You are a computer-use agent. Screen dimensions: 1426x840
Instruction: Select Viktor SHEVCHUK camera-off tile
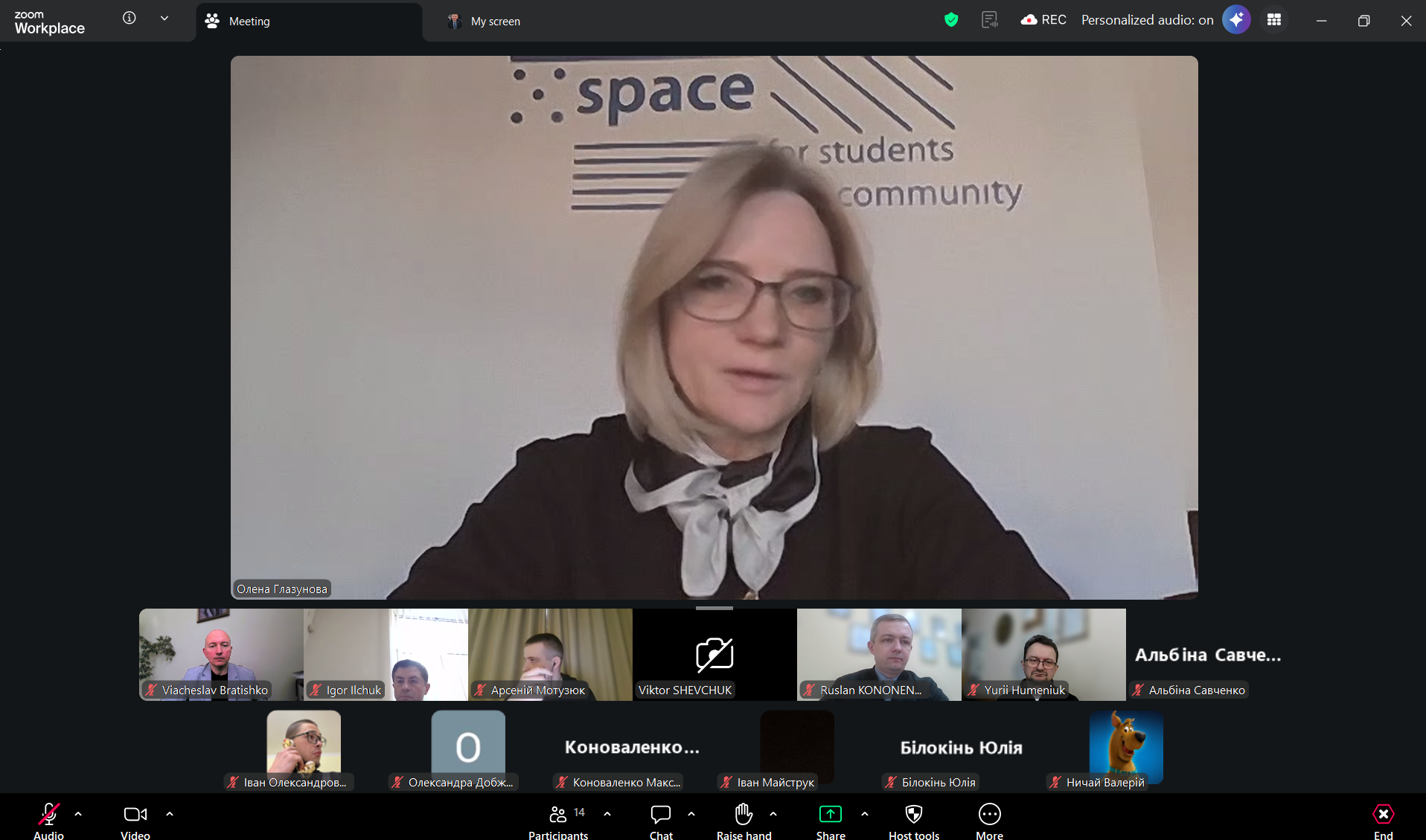(x=714, y=654)
